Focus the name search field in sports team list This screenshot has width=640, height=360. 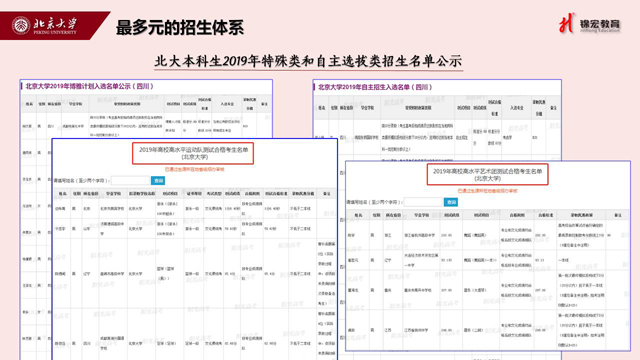coord(131,180)
